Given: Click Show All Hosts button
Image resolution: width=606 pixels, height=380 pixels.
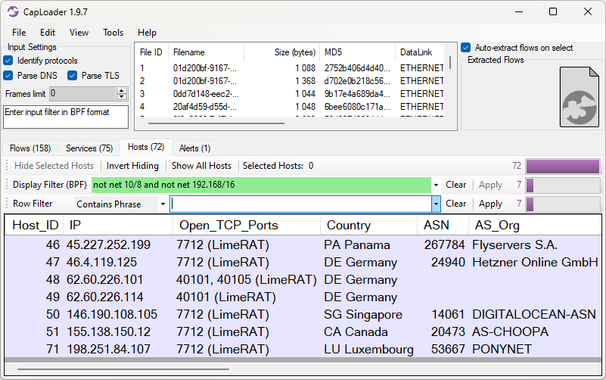Looking at the screenshot, I should [201, 166].
